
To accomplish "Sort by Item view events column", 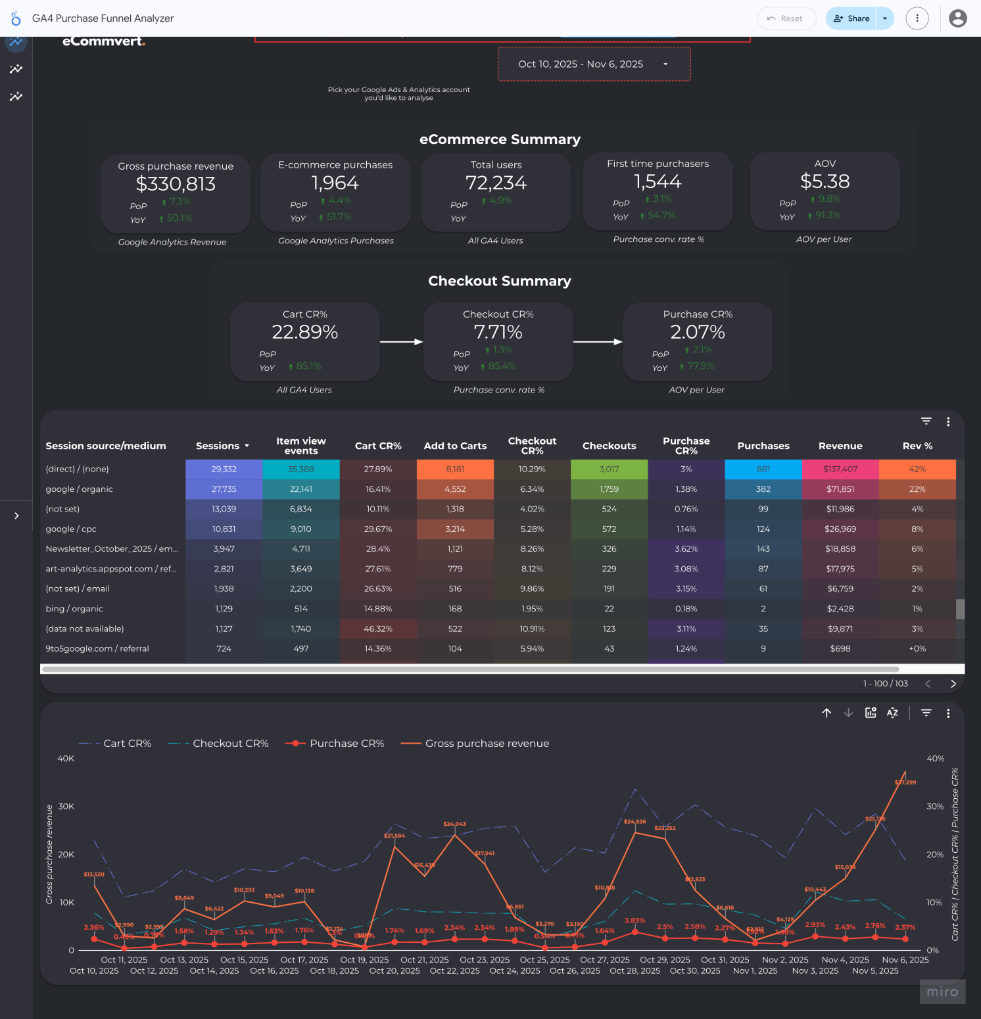I will [301, 446].
